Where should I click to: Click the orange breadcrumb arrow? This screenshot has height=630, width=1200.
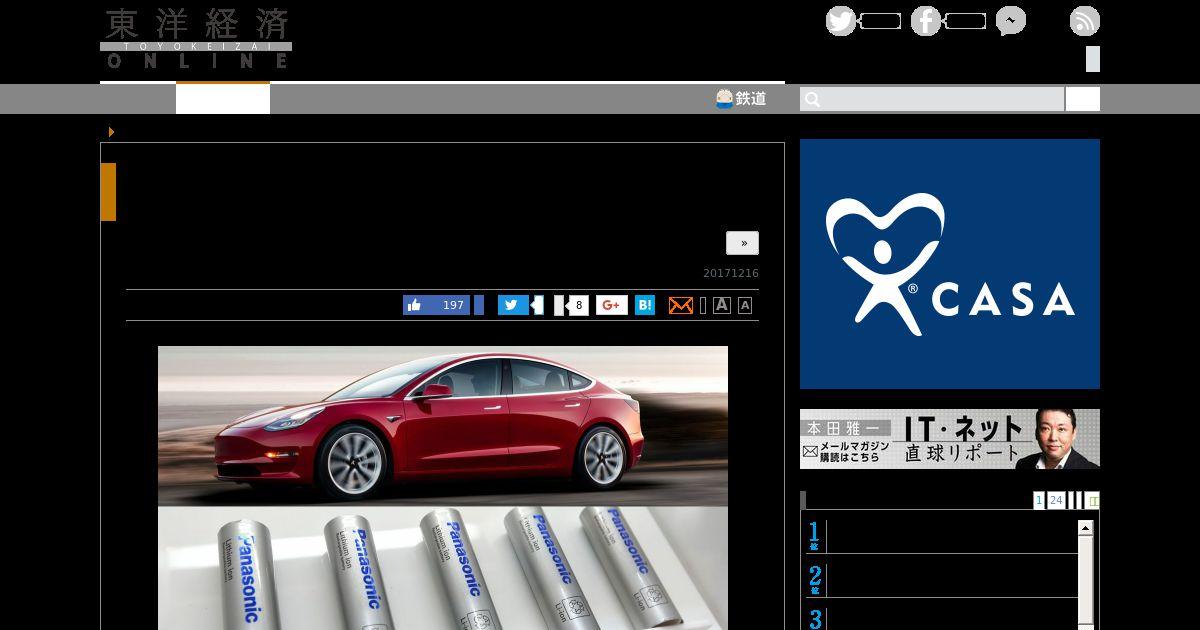[111, 132]
